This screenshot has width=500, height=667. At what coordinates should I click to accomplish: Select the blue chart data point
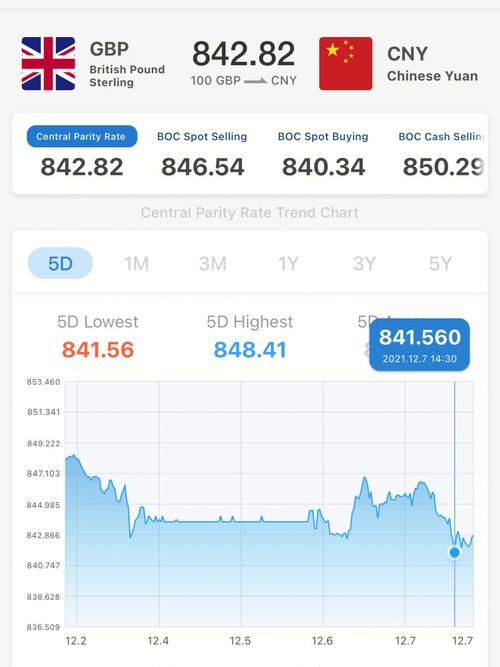pos(454,553)
